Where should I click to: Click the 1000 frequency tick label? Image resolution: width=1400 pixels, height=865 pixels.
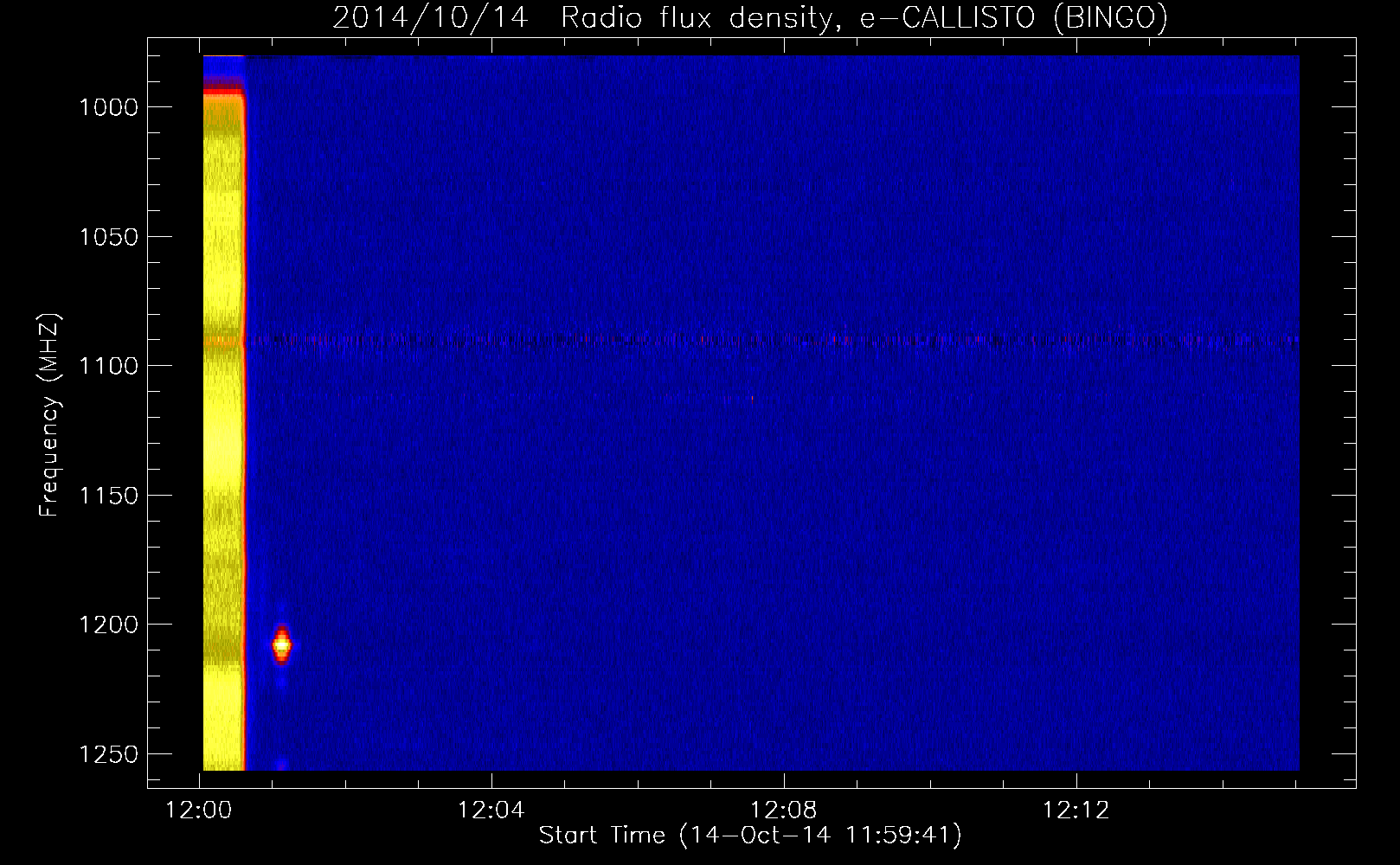click(108, 107)
